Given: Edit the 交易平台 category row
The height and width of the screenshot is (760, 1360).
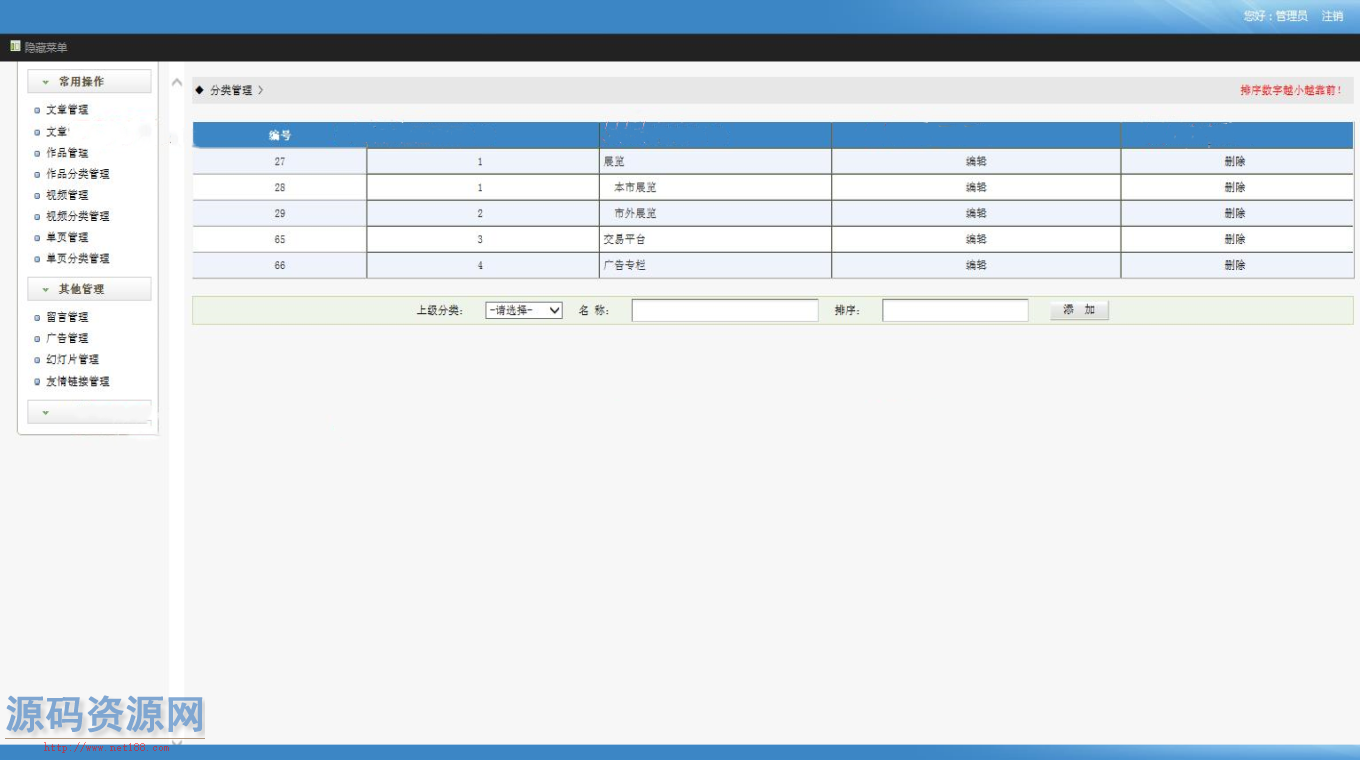Looking at the screenshot, I should point(975,239).
